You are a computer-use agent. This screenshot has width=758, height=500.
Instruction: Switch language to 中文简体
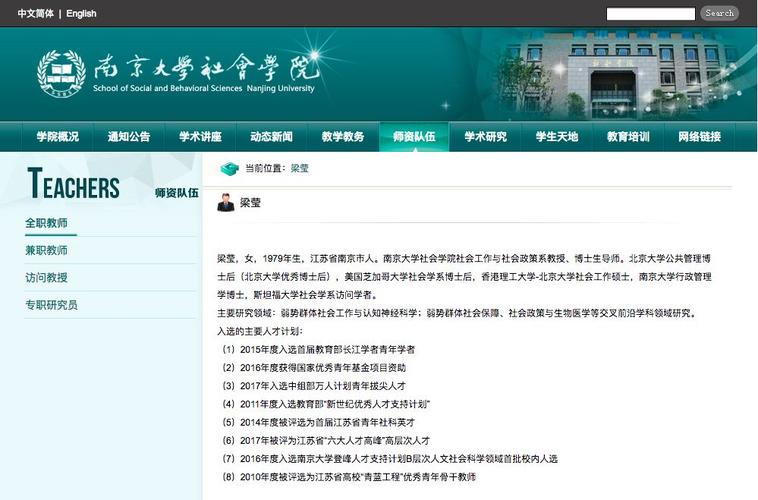[x=35, y=14]
